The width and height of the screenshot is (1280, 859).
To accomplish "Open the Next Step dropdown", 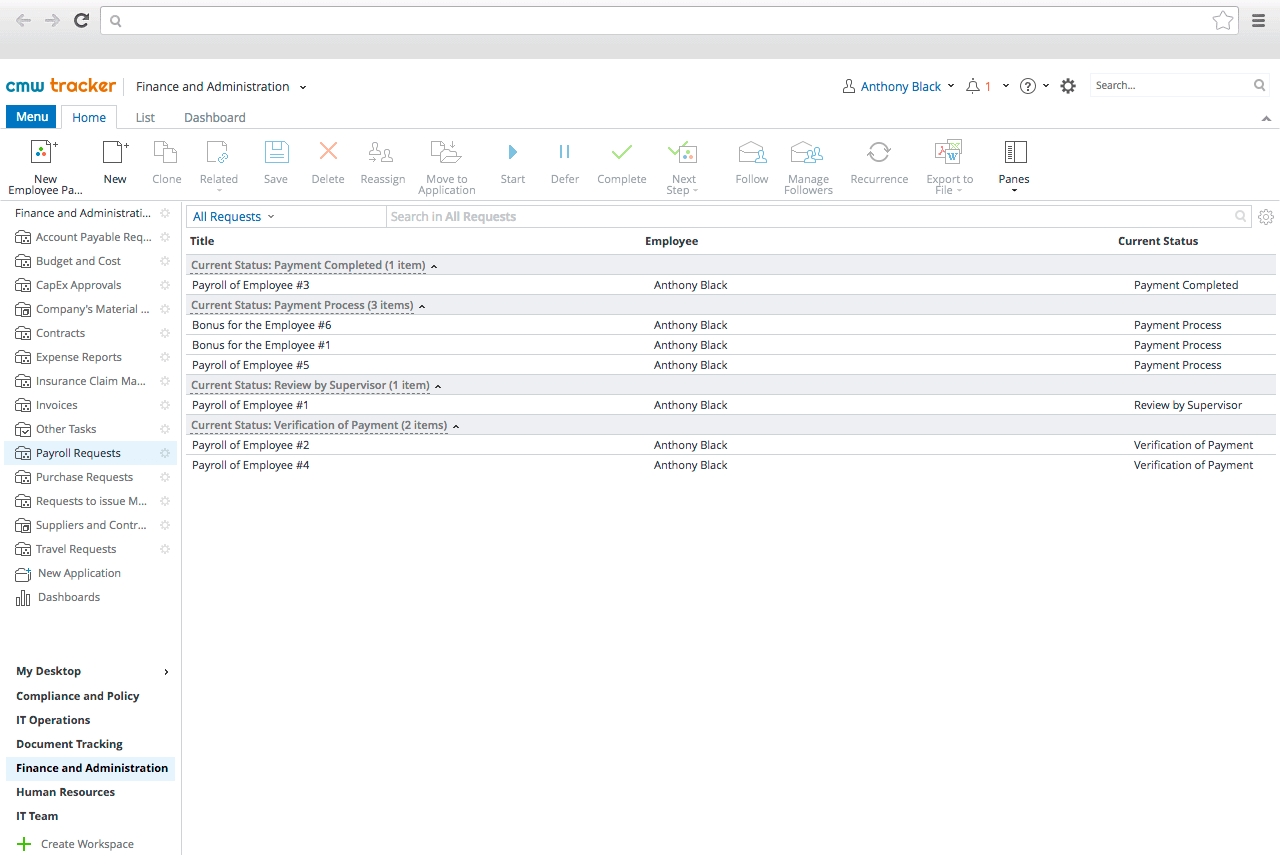I will tap(683, 167).
